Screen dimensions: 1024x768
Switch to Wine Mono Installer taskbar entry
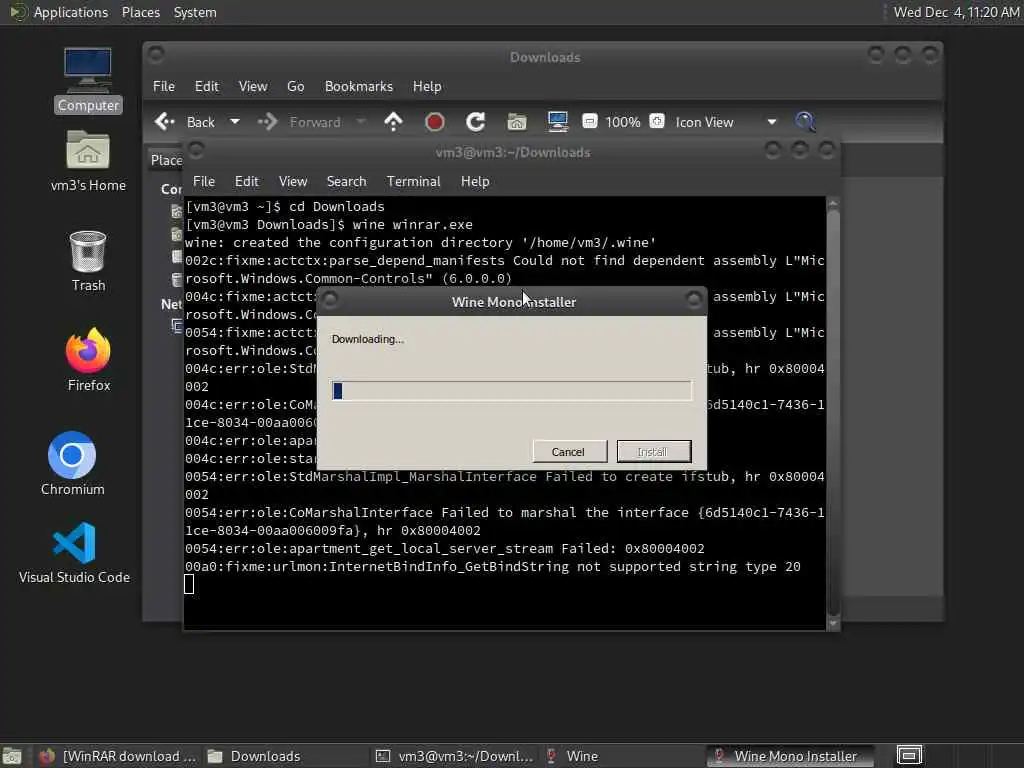(790, 756)
